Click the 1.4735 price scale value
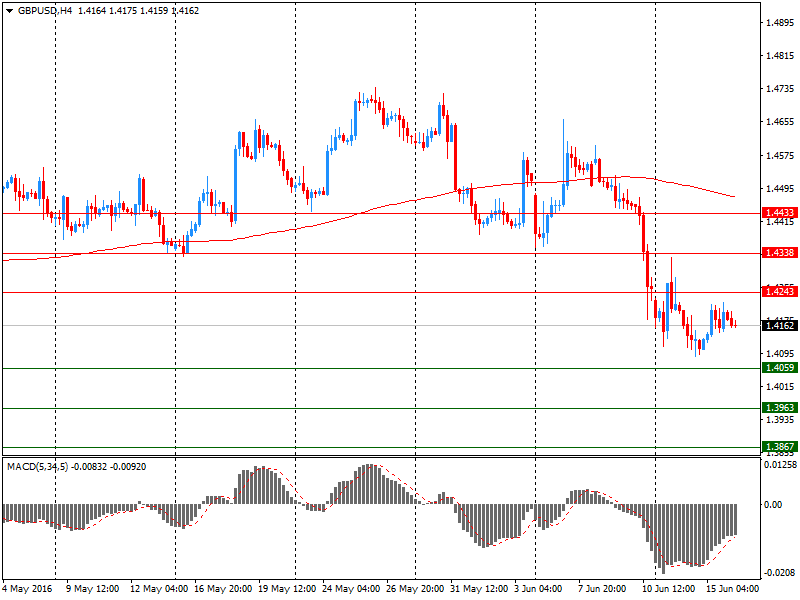The width and height of the screenshot is (800, 600). (780, 89)
